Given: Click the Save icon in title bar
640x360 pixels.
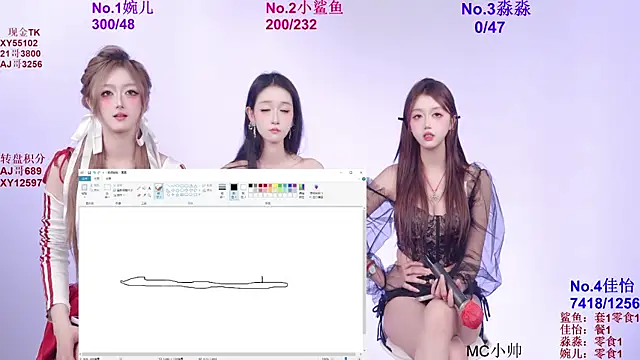Looking at the screenshot, I should click(89, 173).
